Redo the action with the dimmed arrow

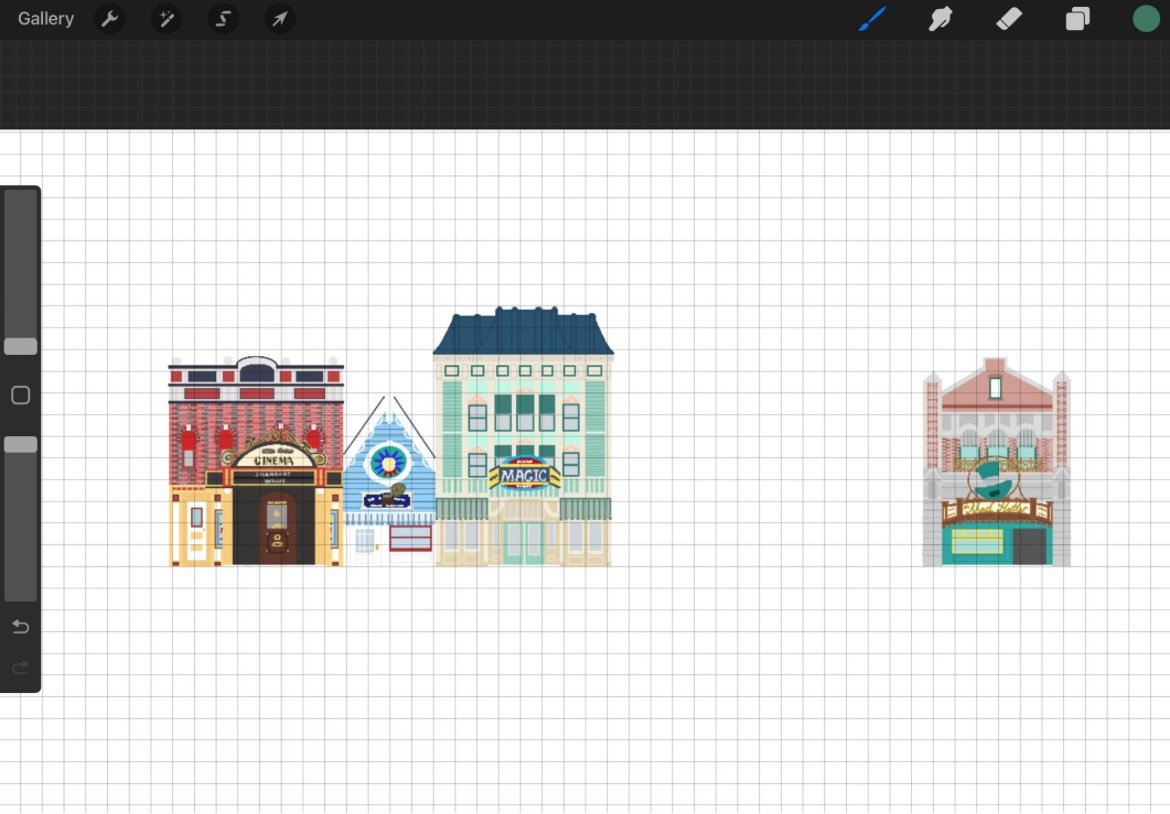point(21,667)
